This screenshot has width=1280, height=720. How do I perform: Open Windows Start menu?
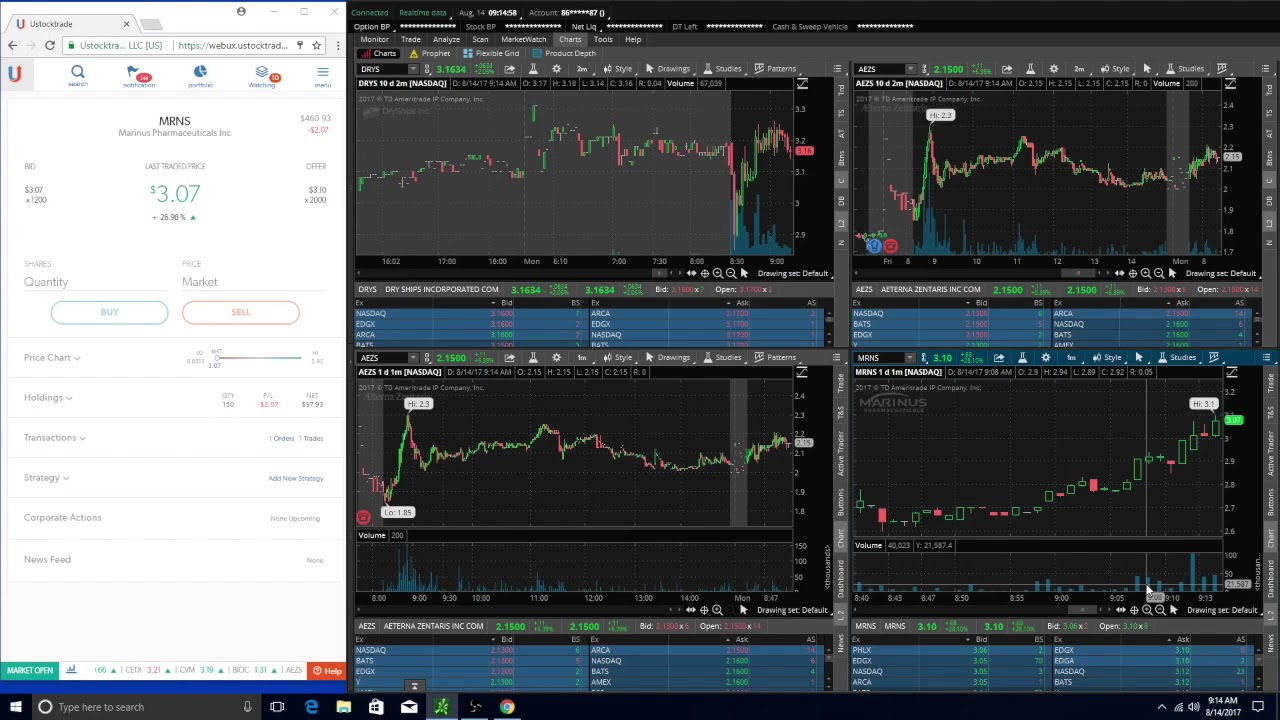tap(14, 707)
